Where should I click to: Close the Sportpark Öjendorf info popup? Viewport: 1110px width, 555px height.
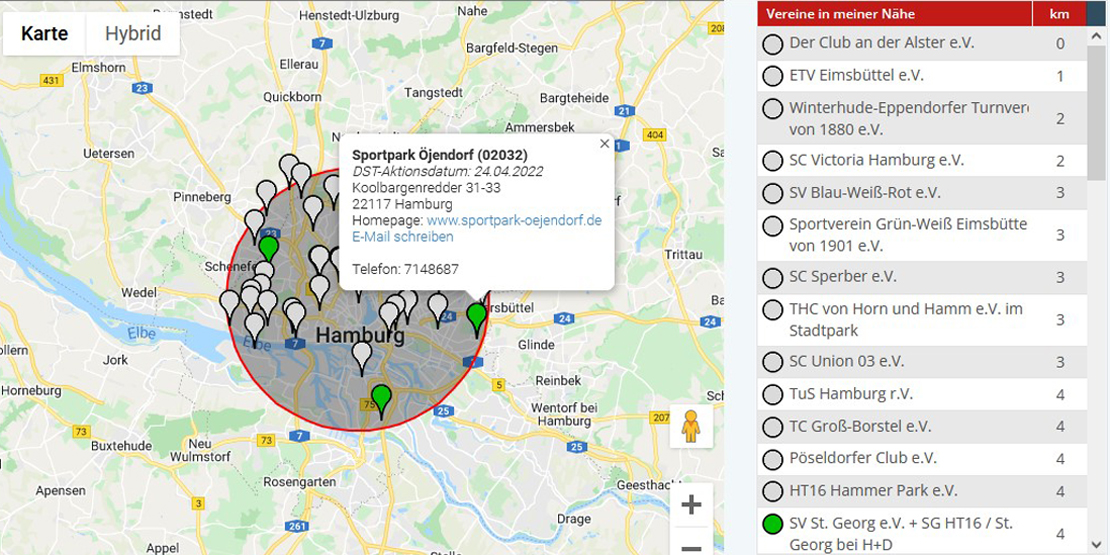pos(604,144)
